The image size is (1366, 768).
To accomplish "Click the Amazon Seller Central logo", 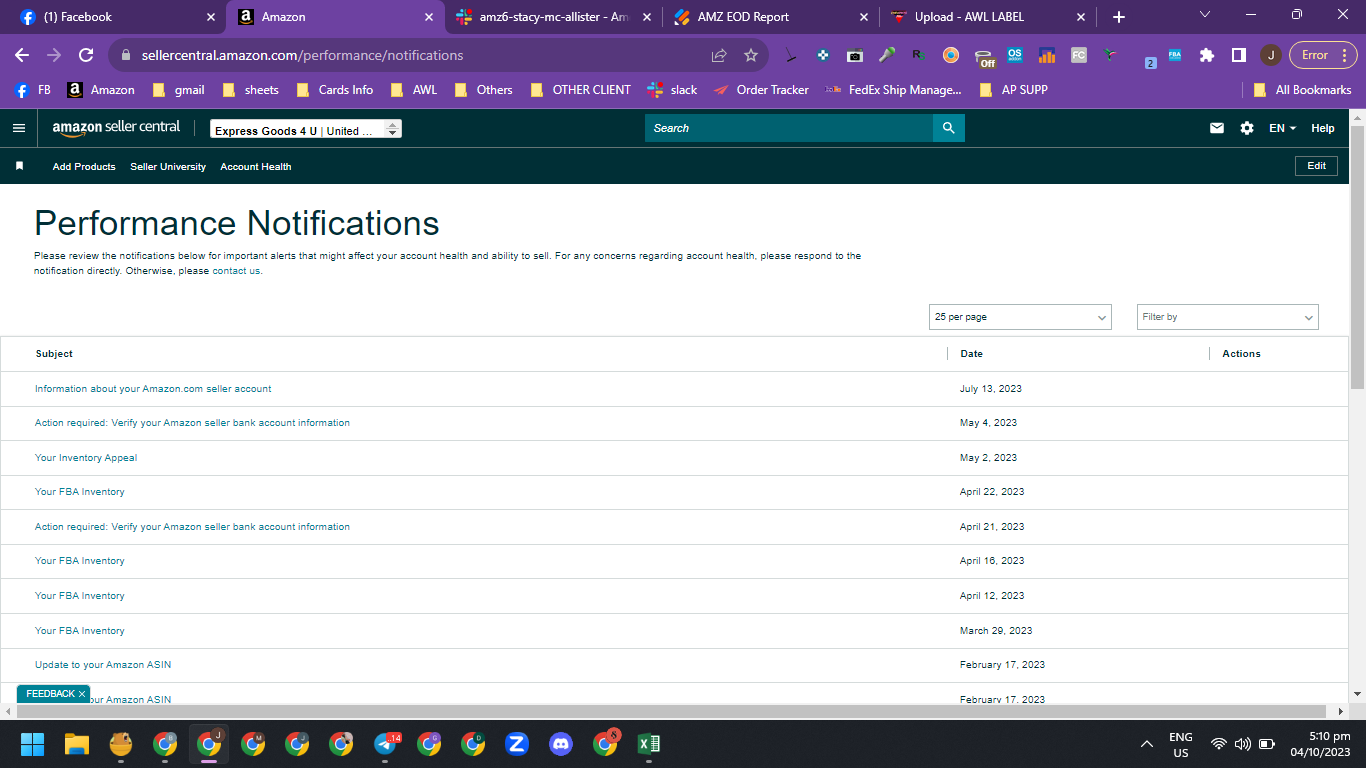I will tap(116, 128).
